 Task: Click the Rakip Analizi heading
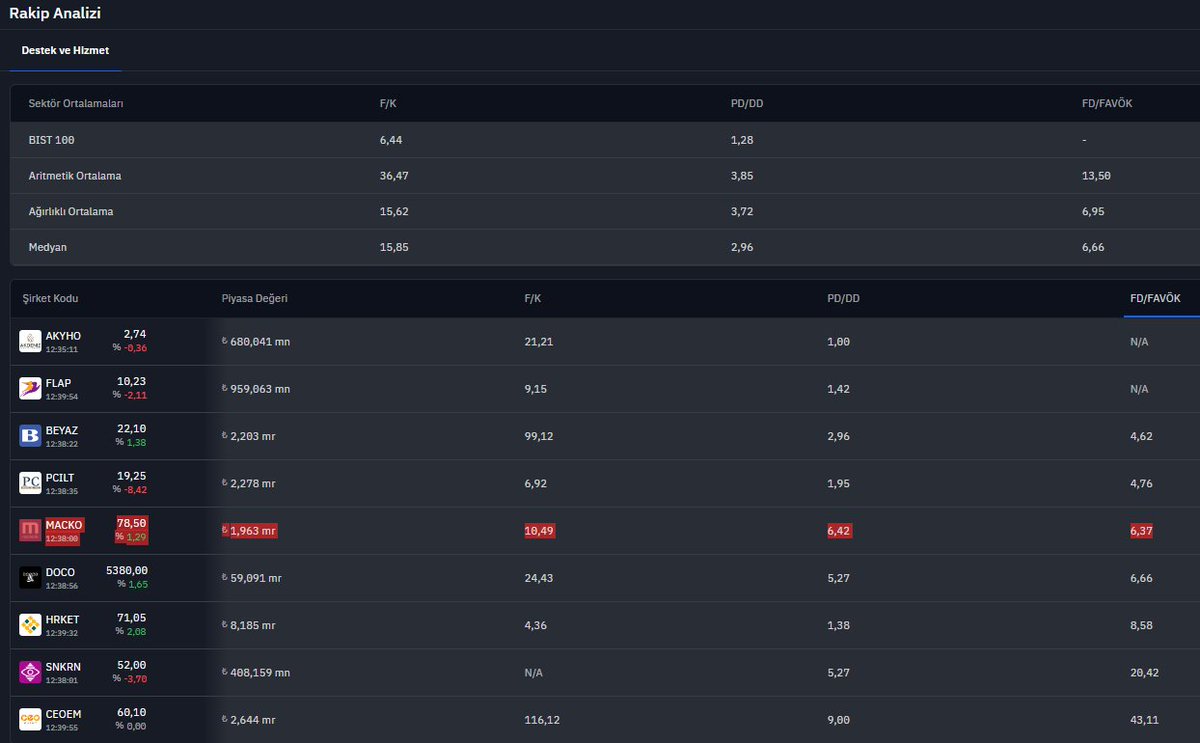pos(55,13)
